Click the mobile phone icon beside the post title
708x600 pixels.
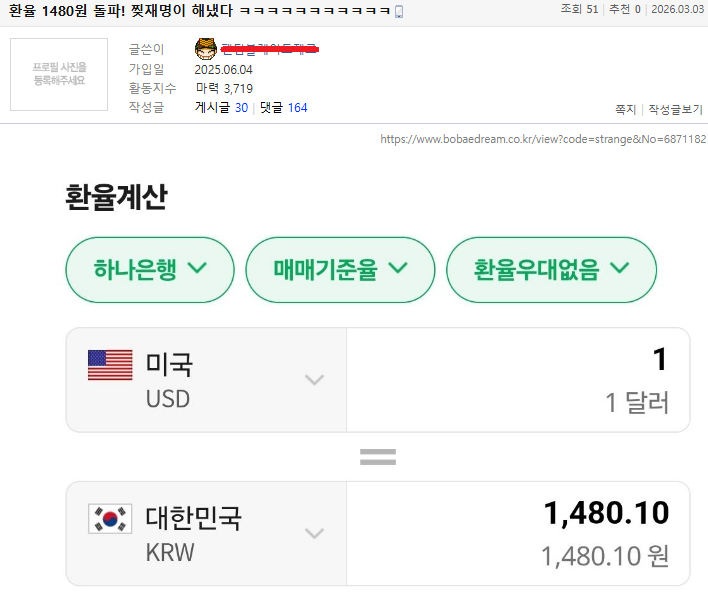point(399,11)
